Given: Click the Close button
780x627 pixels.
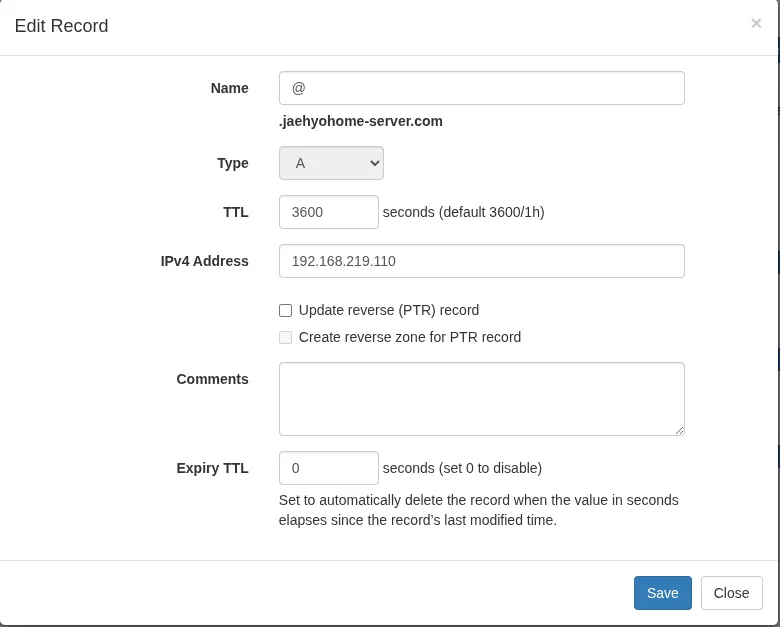Looking at the screenshot, I should [x=731, y=593].
